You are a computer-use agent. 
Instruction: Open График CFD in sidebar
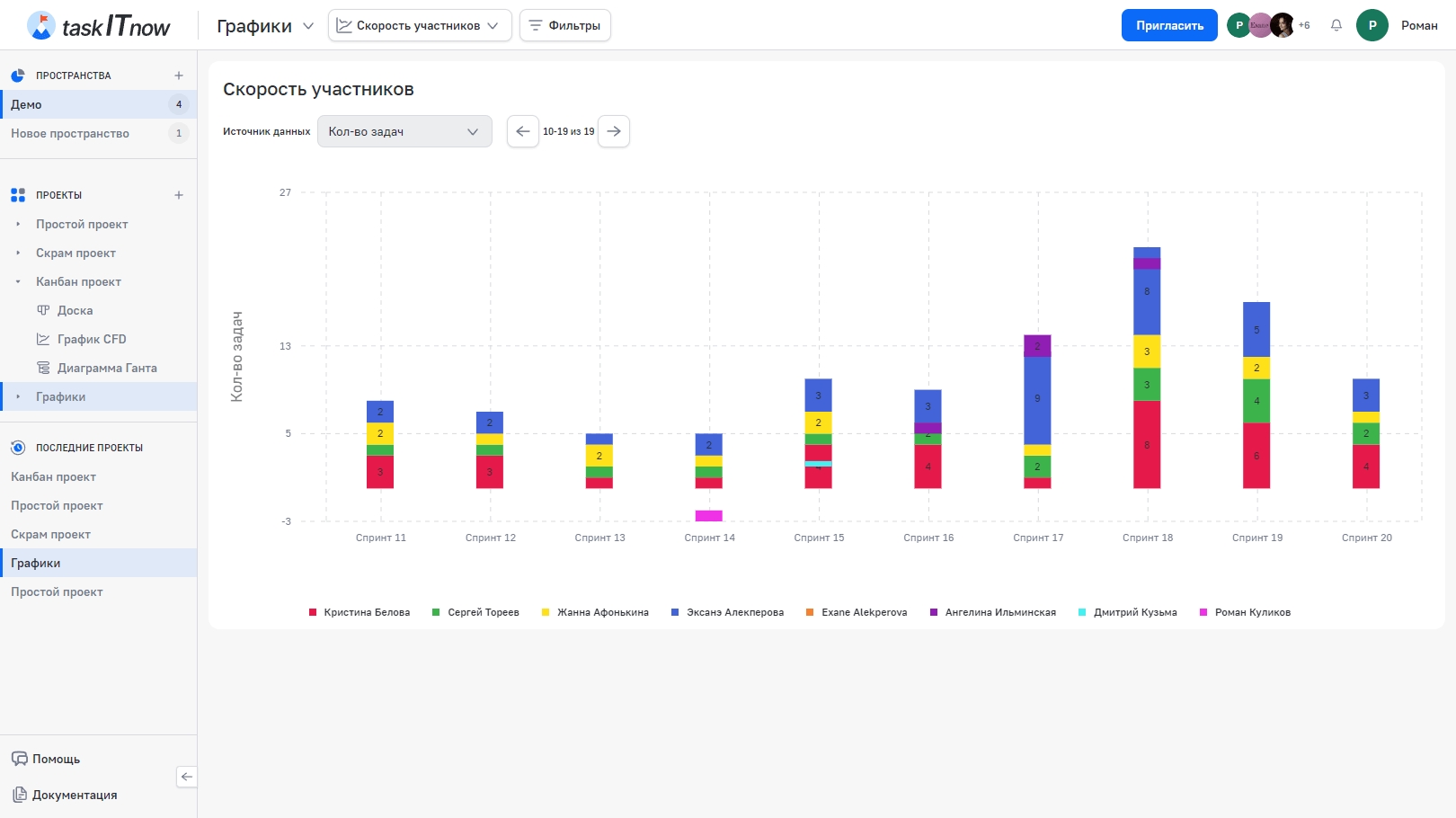91,339
